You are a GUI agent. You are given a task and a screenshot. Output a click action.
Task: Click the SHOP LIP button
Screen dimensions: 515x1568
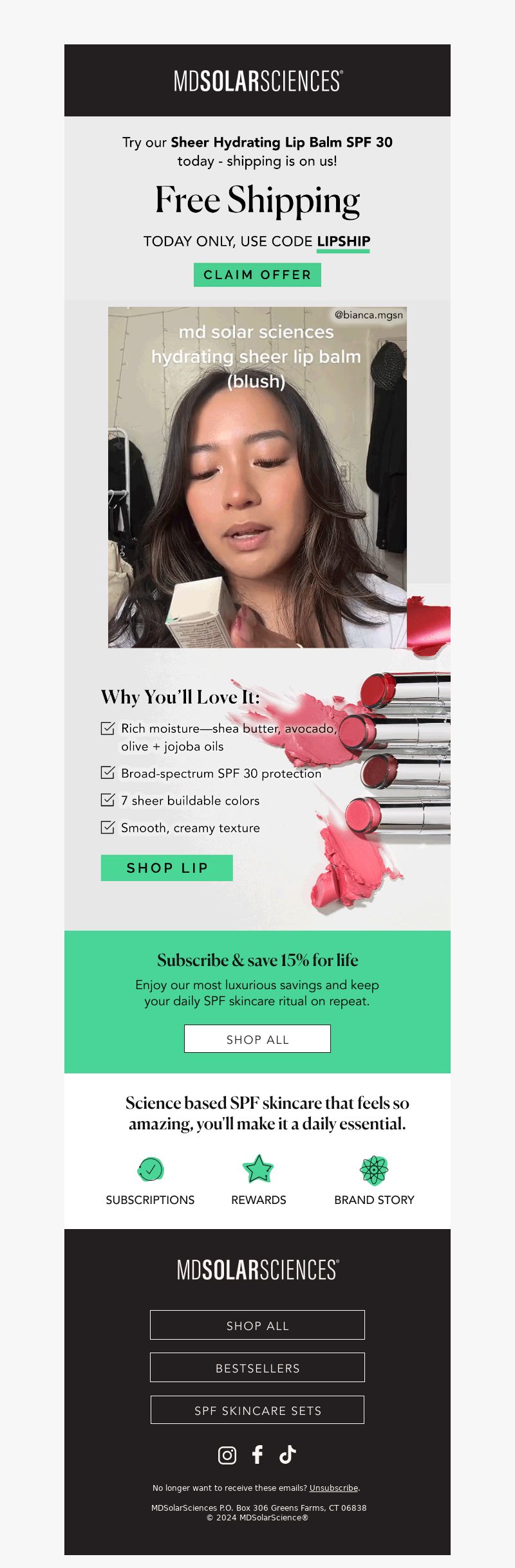coord(167,868)
